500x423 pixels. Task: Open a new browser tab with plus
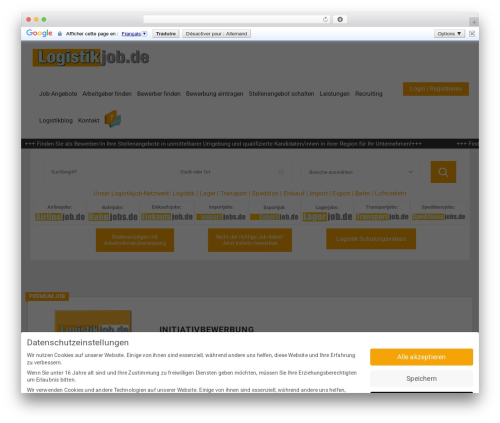(474, 22)
